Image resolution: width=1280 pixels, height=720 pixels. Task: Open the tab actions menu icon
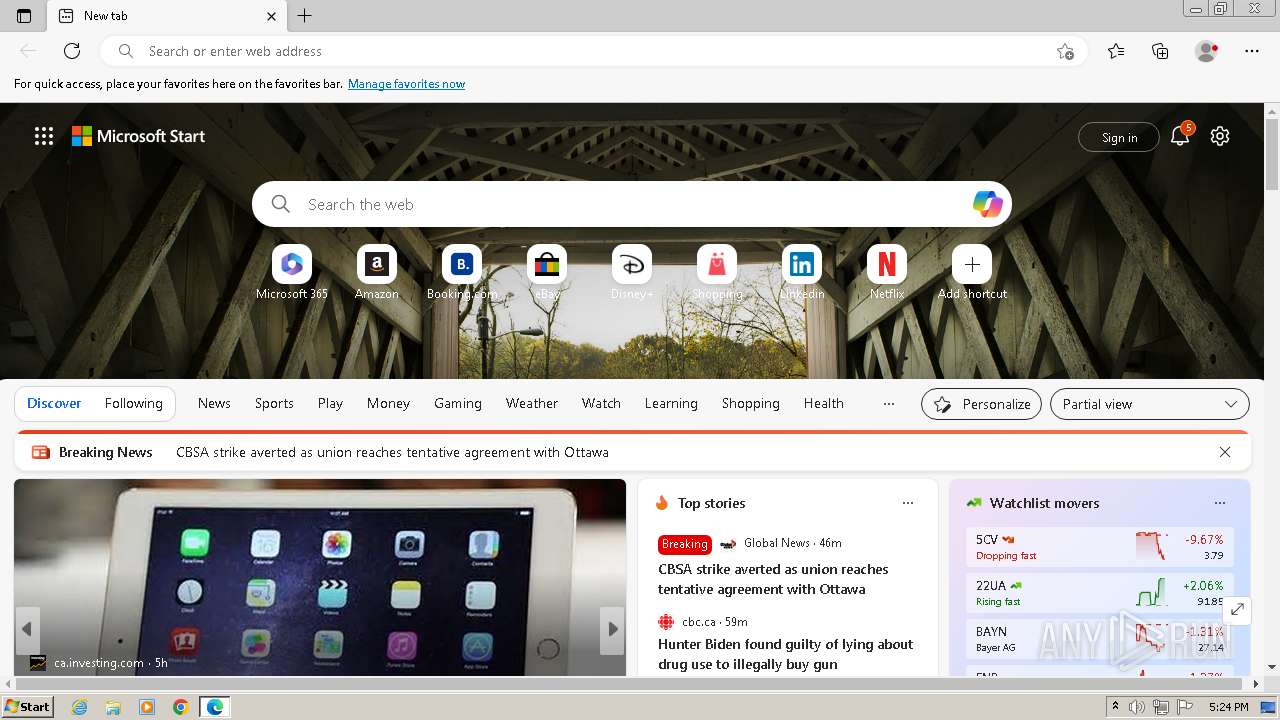(24, 16)
